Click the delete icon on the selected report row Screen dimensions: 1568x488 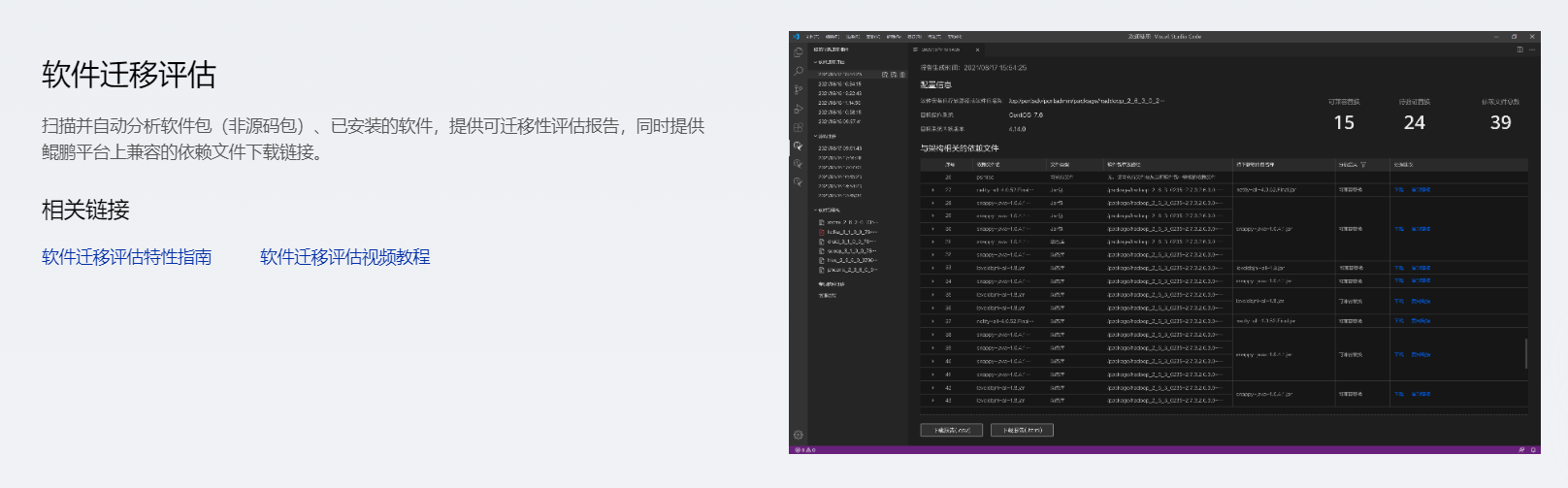coord(902,75)
